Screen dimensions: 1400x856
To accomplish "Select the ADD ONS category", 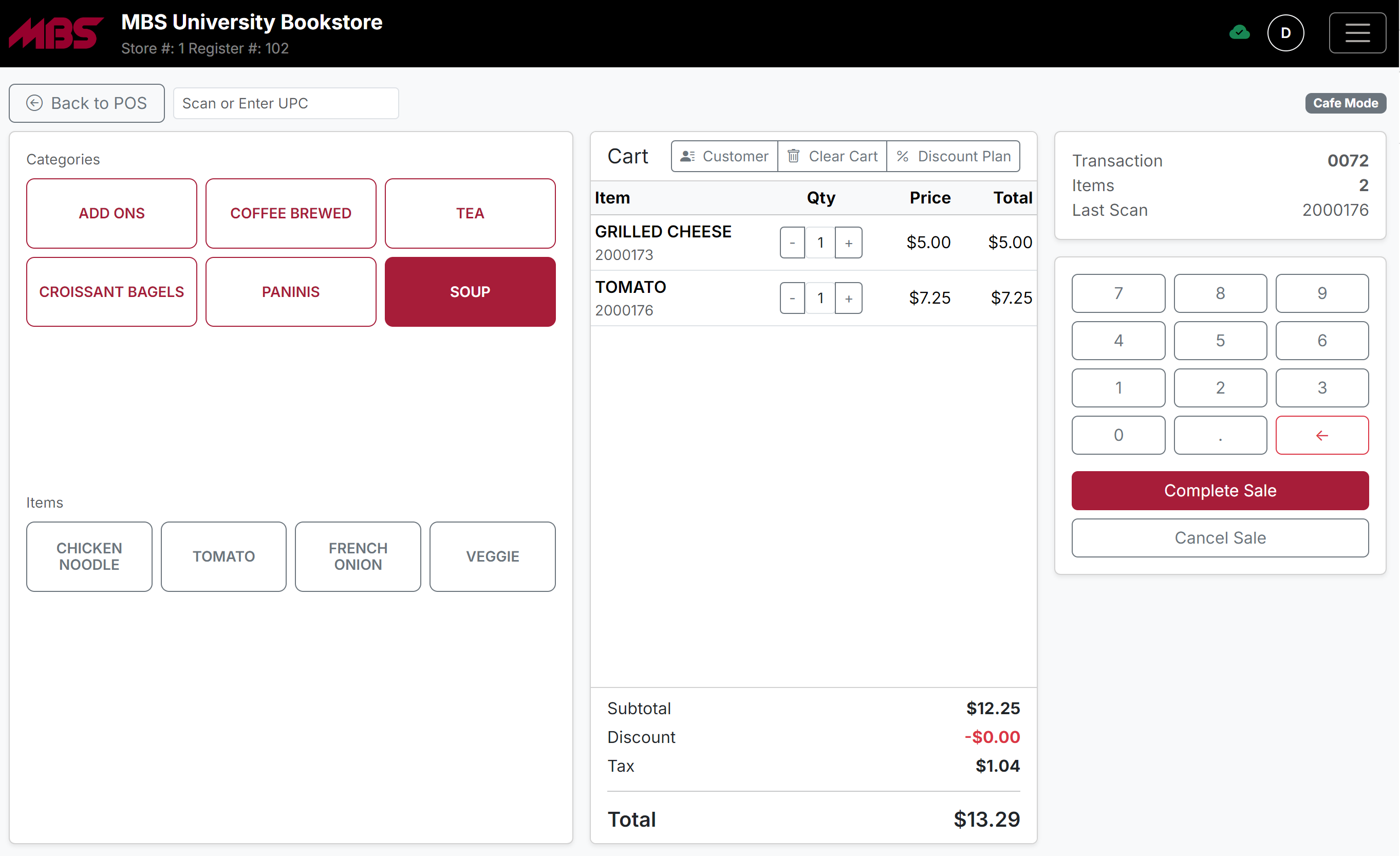I will 111,214.
